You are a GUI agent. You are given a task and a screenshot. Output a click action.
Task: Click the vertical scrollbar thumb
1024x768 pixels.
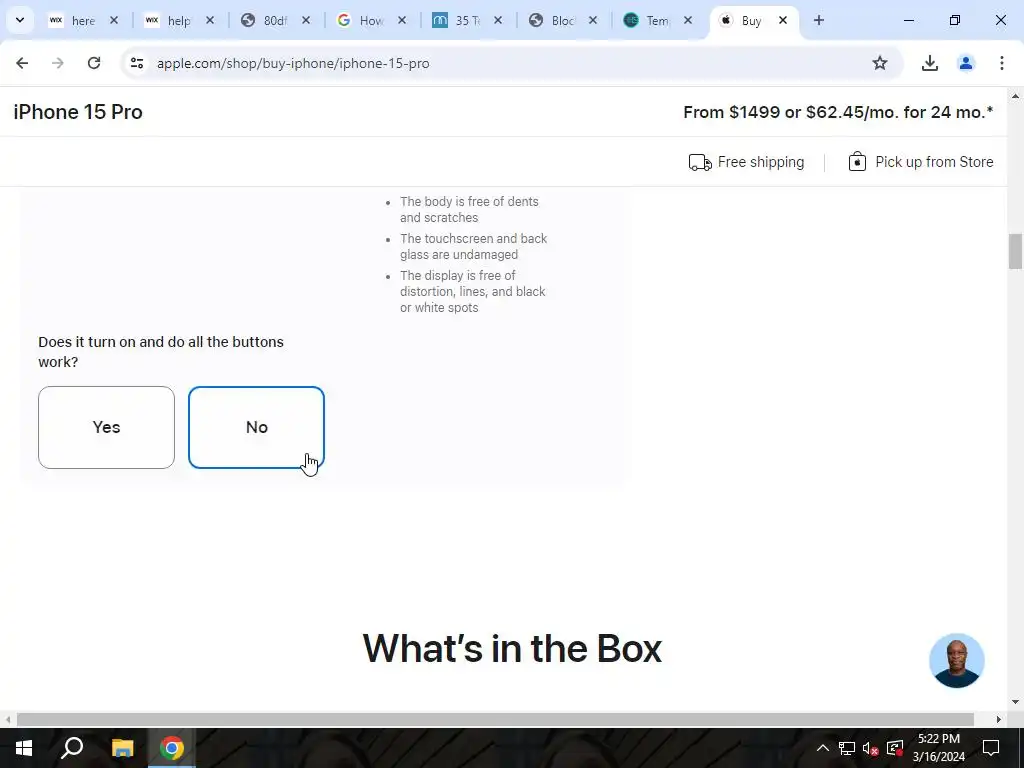(x=1015, y=251)
